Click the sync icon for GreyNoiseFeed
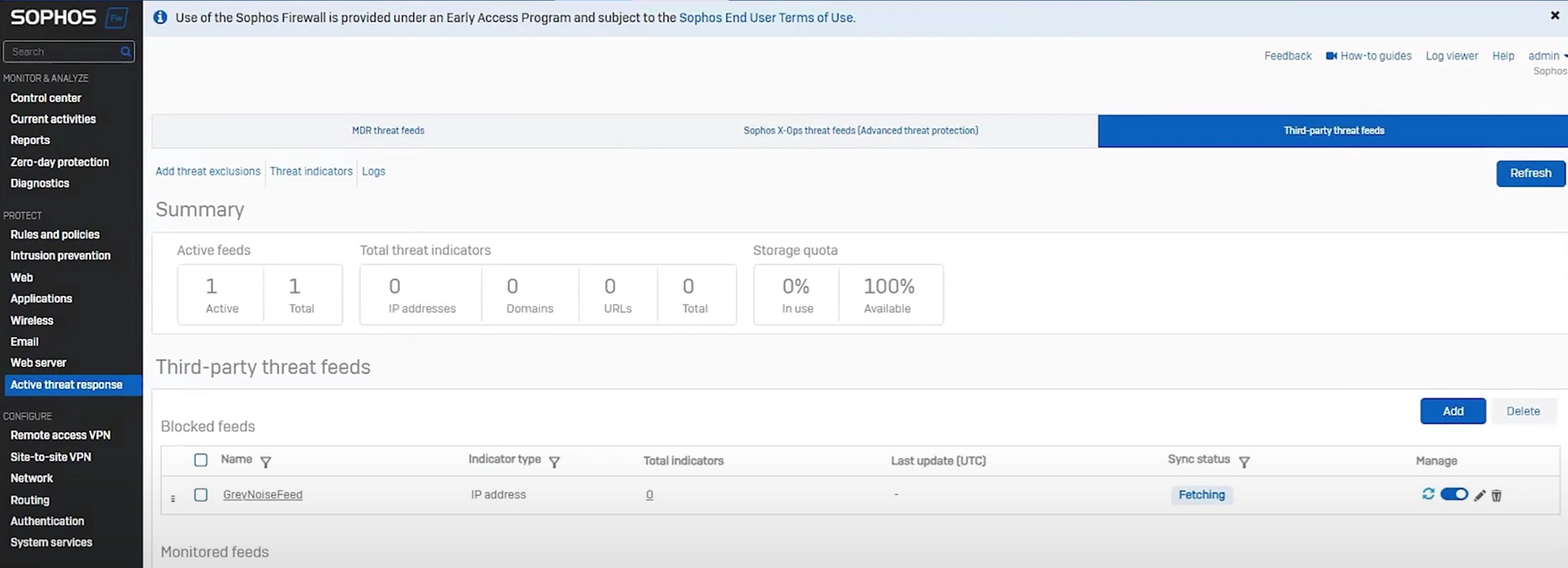The width and height of the screenshot is (1568, 568). tap(1428, 494)
